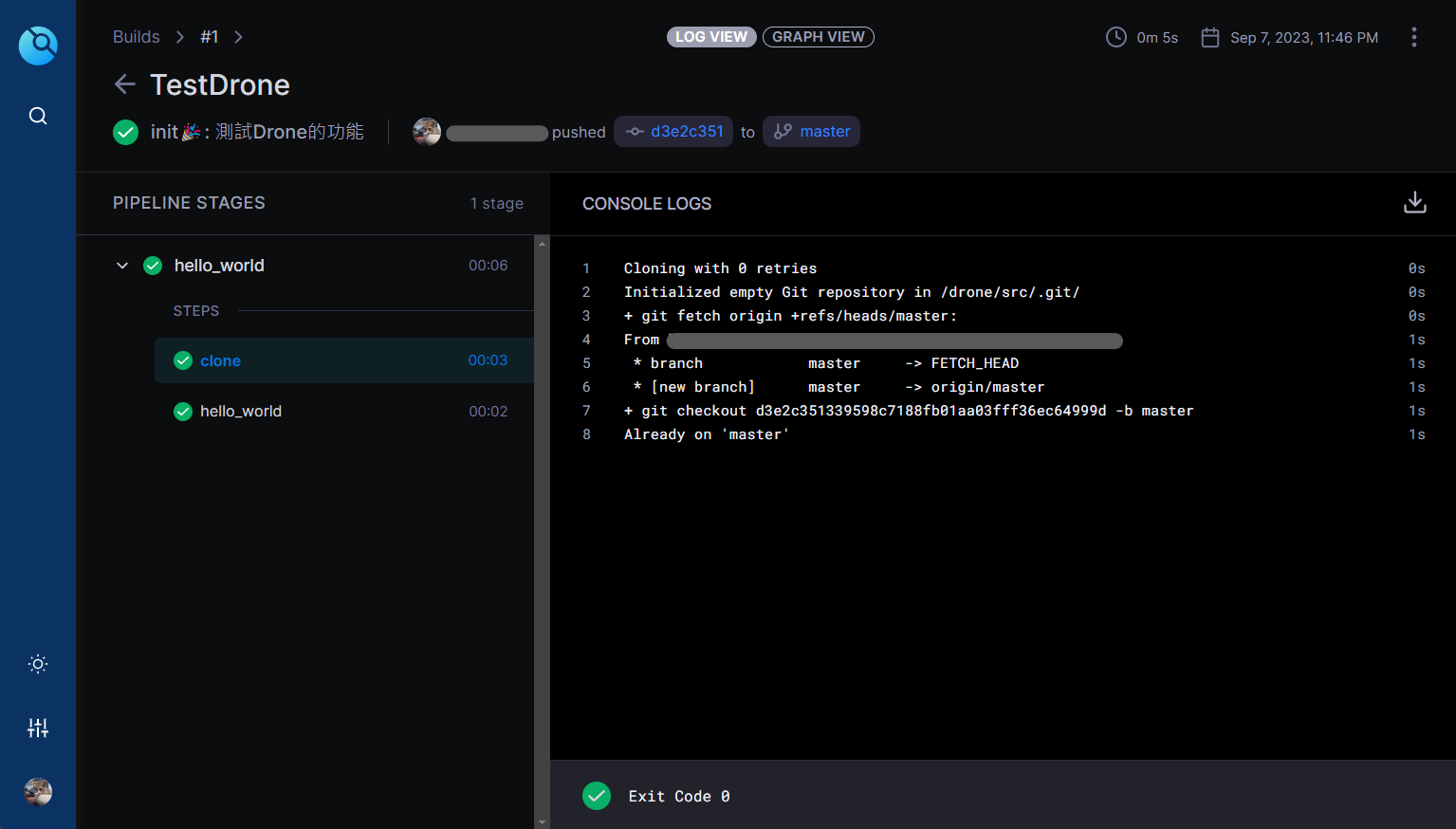This screenshot has width=1456, height=829.
Task: Click the '0m 5s' duration text
Action: click(1157, 38)
